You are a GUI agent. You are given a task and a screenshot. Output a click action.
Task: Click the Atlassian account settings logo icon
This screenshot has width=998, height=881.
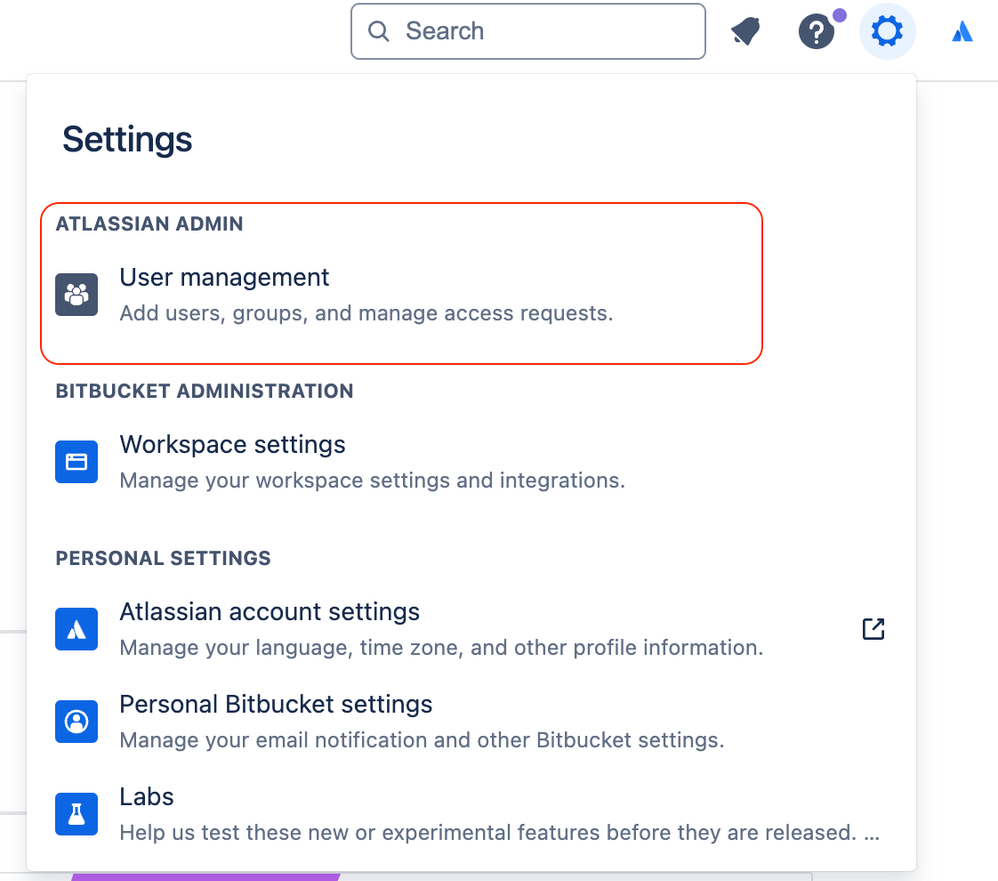(x=76, y=629)
